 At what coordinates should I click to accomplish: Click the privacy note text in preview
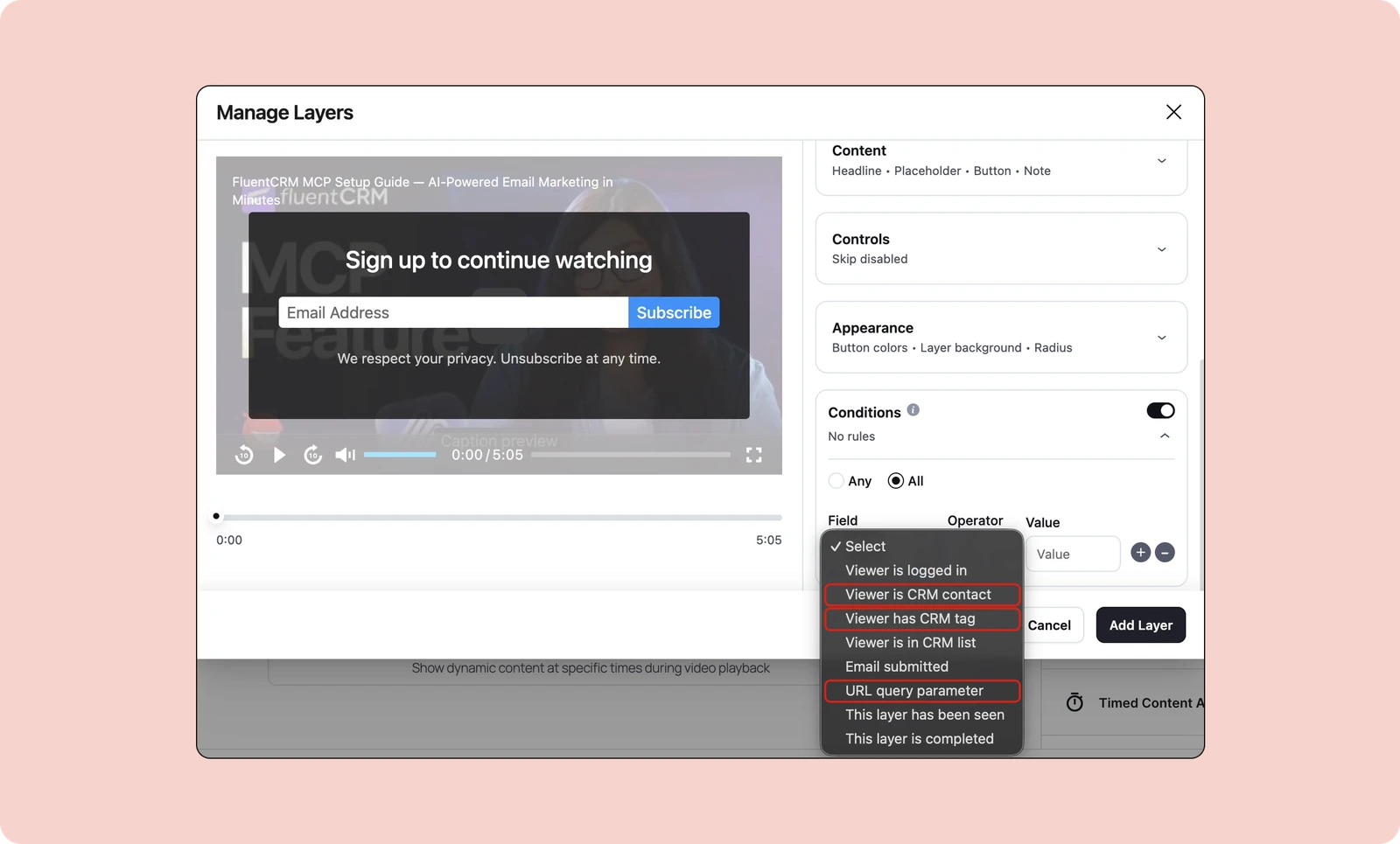[x=499, y=359]
